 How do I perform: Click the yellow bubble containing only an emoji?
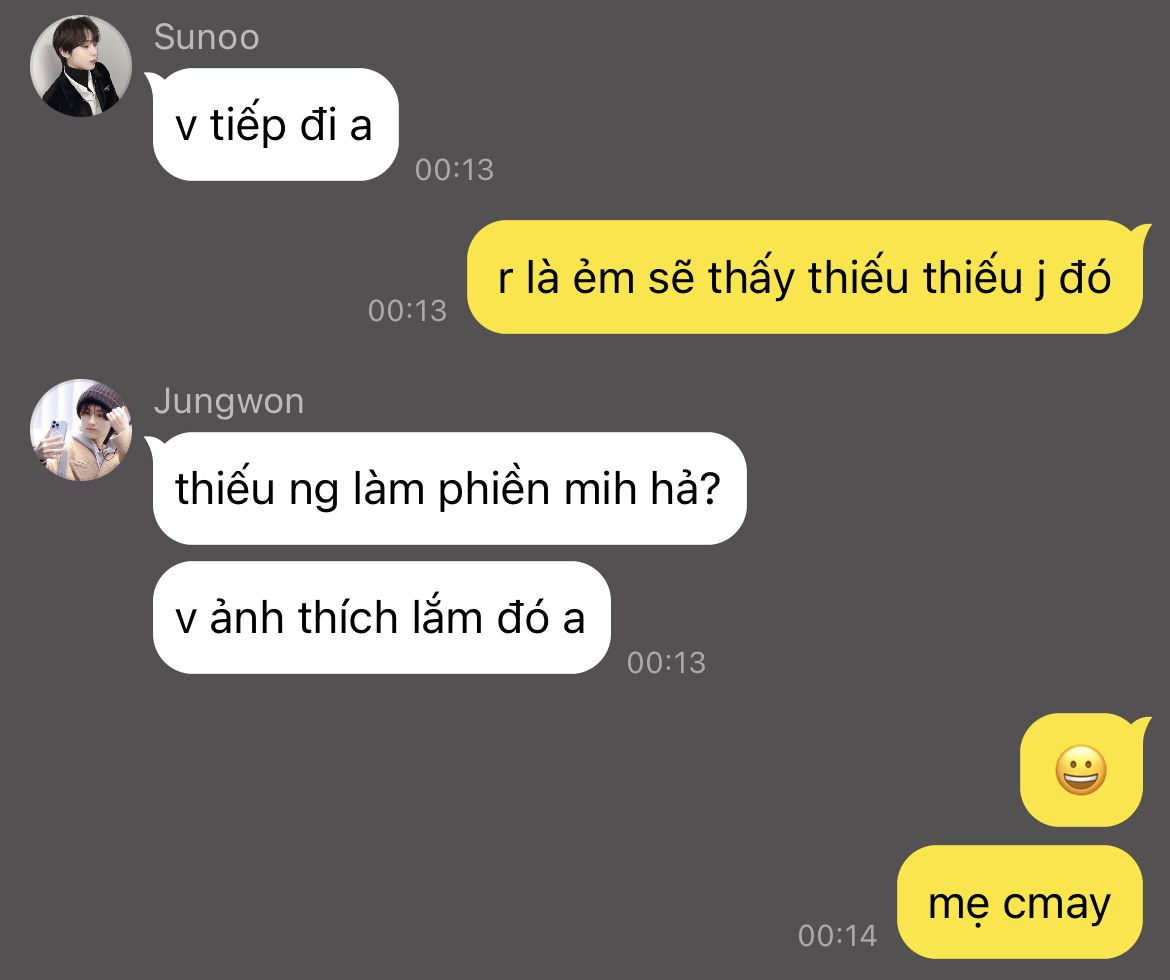pos(1081,770)
